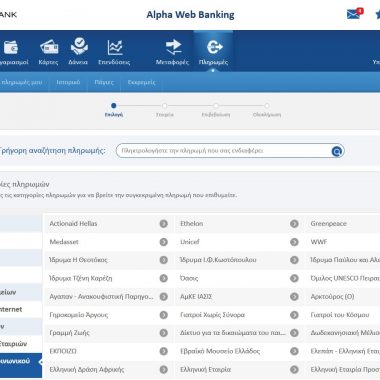The image size is (380, 380).
Task: Click the arrow next to Ethelon
Action: (294, 224)
